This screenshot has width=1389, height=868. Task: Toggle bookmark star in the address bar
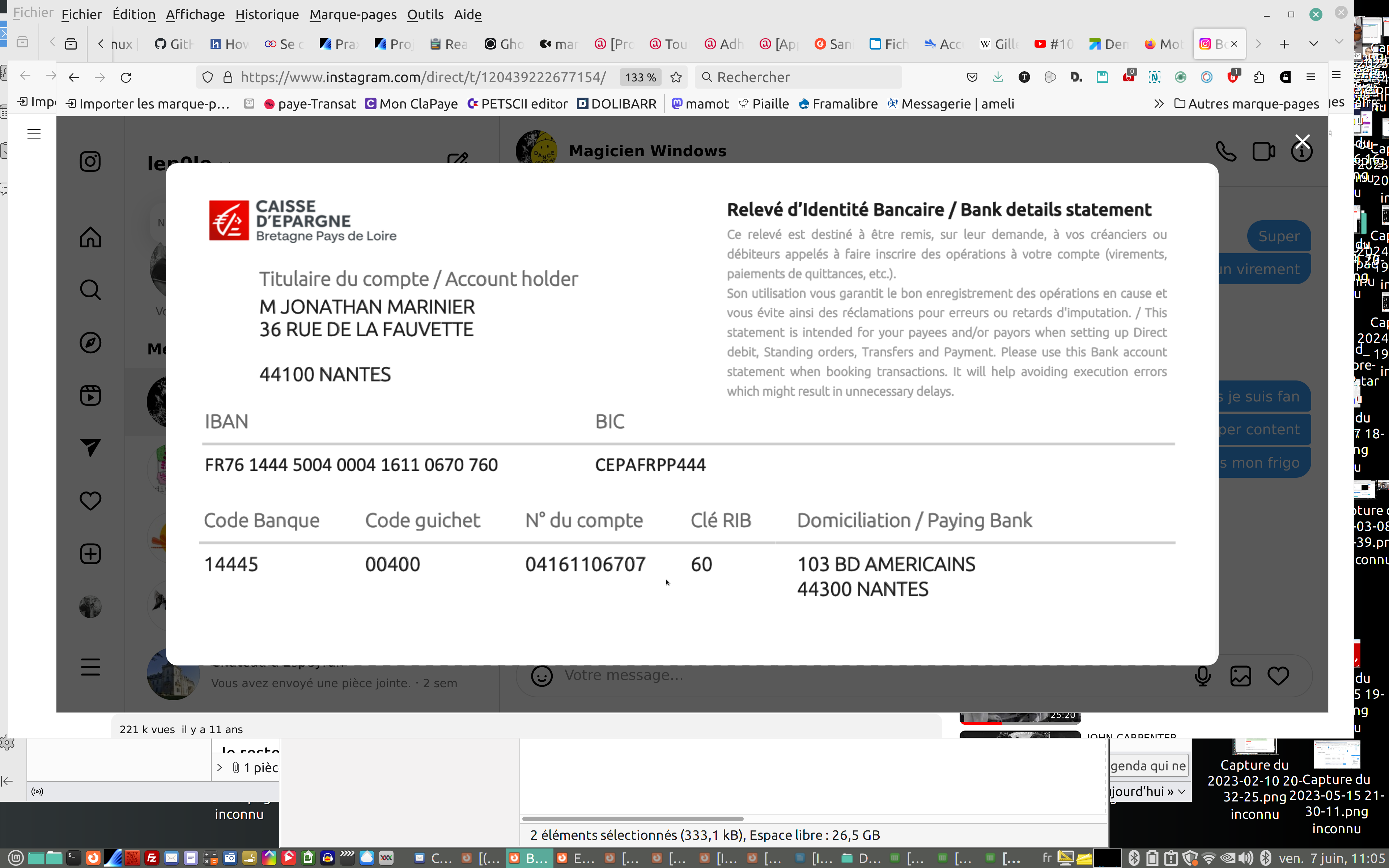(x=676, y=77)
